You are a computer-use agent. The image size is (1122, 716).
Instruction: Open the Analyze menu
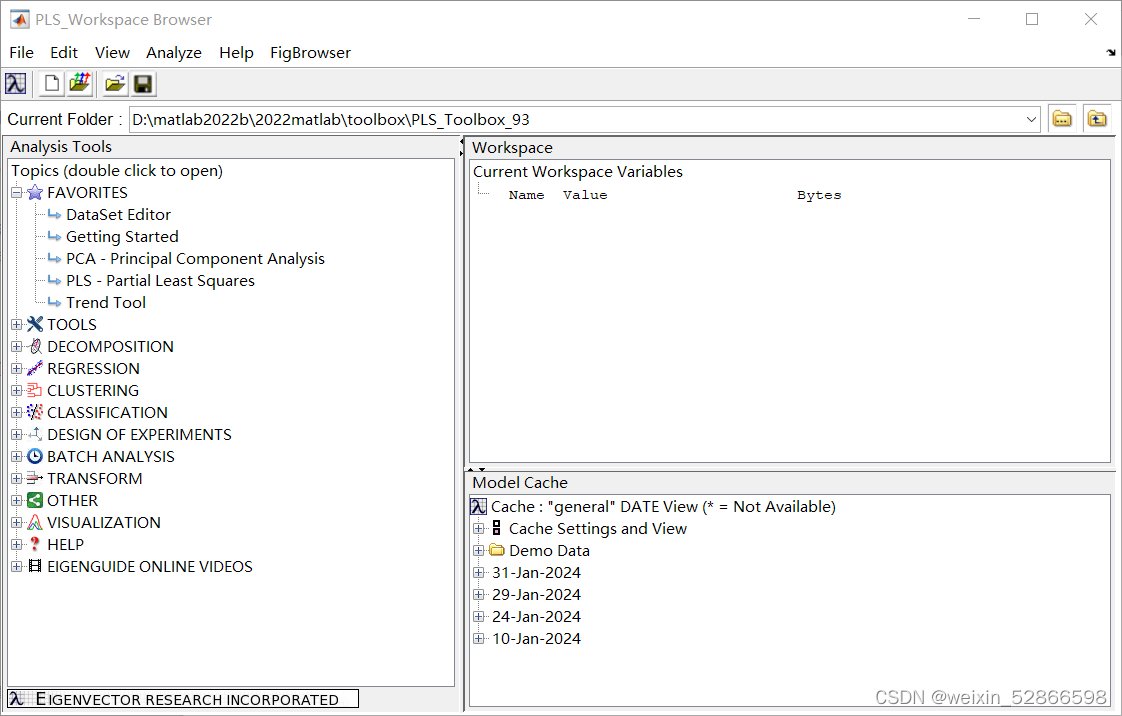[174, 52]
